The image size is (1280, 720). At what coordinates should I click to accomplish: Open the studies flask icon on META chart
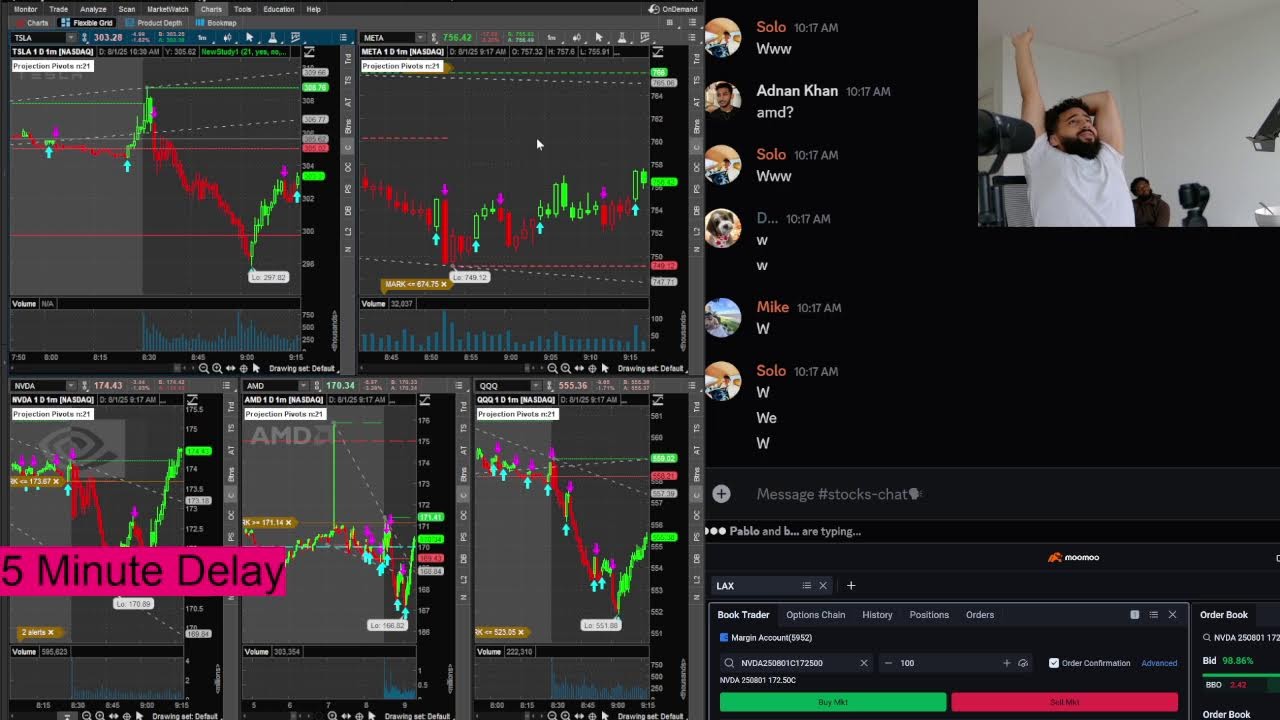pos(622,38)
